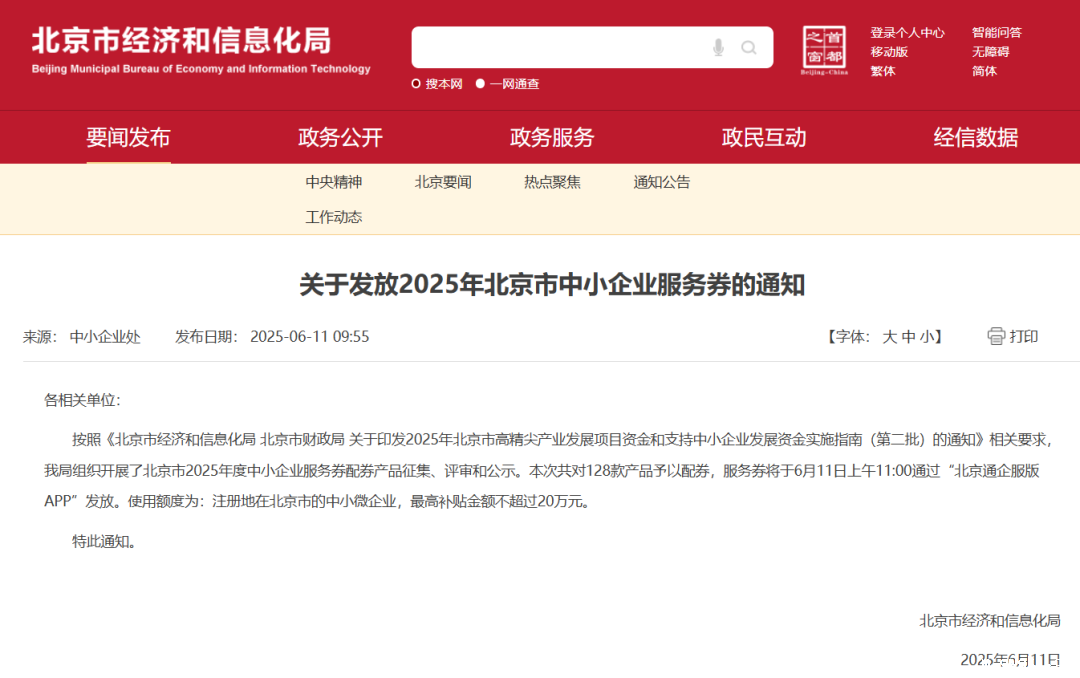Open the 工作动态 submenu link
1080x678 pixels.
334,217
